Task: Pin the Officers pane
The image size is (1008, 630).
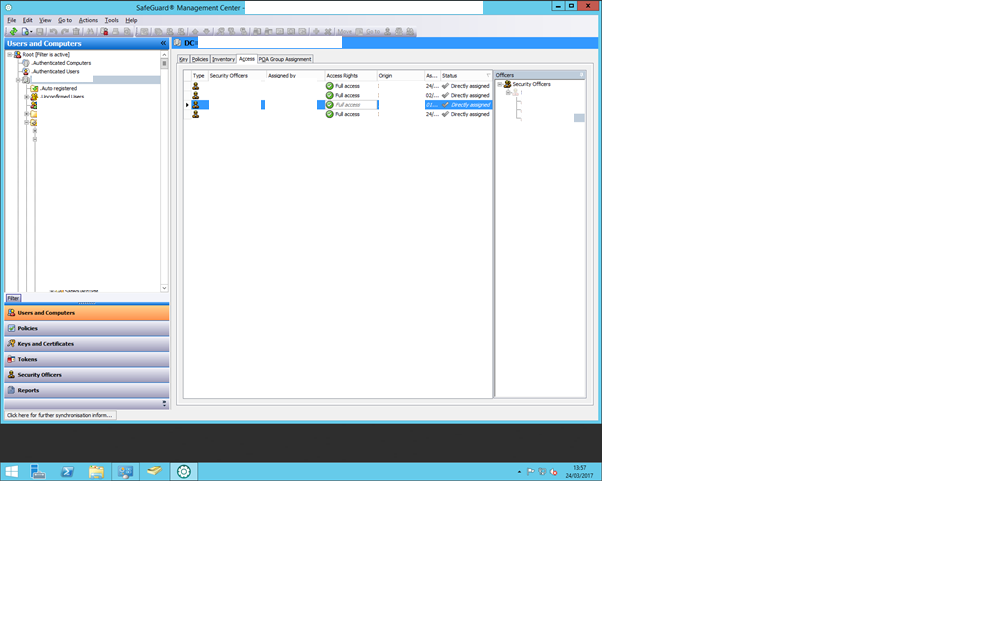Action: coord(582,75)
